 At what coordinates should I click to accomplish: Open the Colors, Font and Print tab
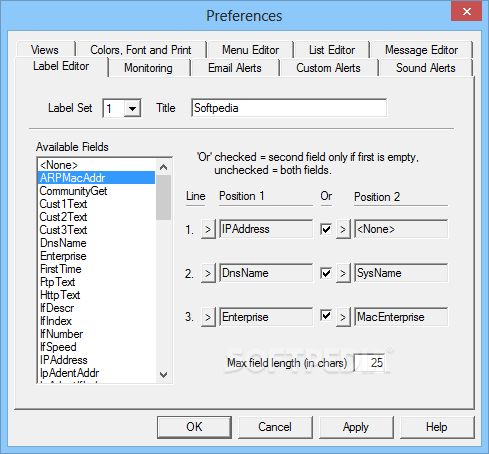point(141,50)
